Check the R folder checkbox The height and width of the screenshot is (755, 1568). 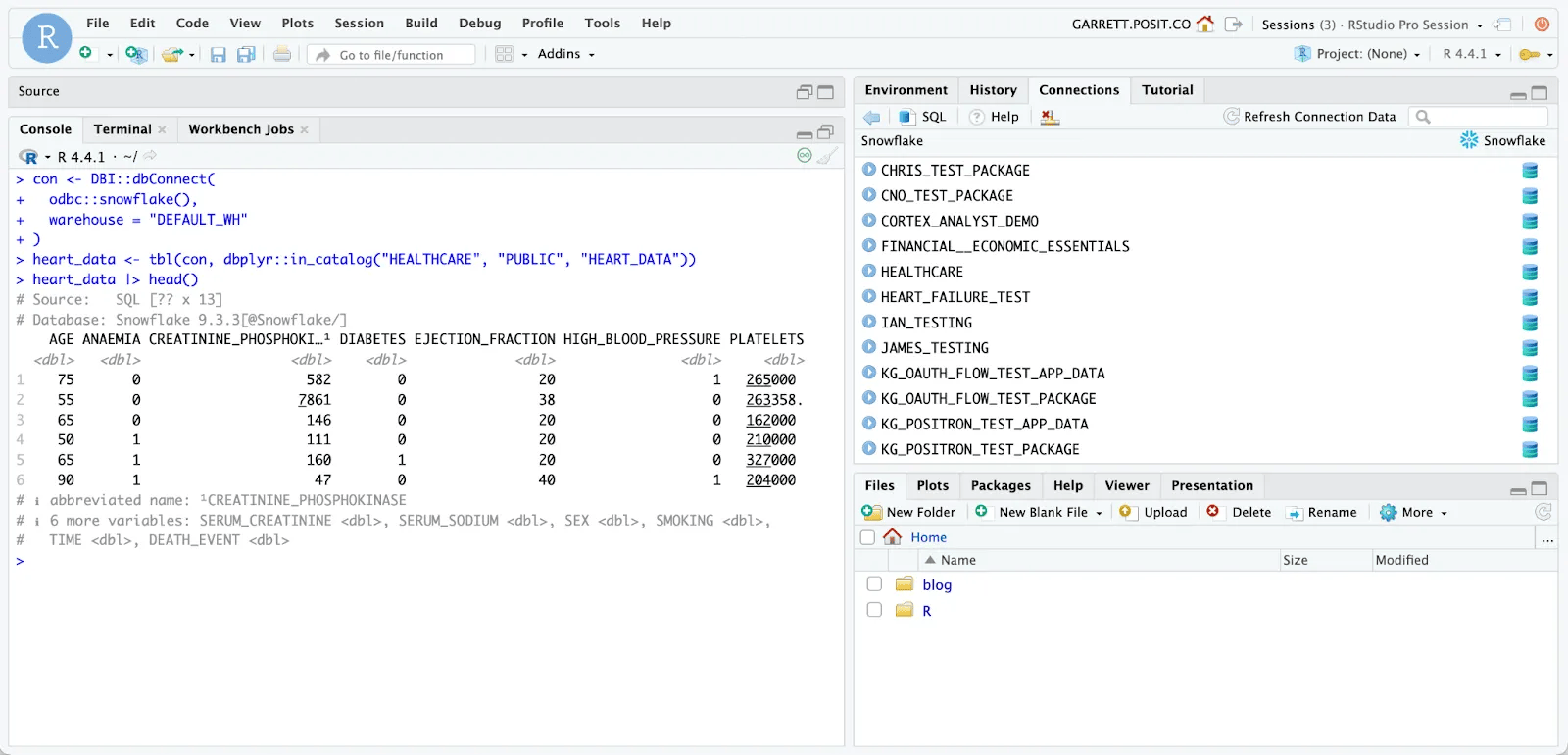(874, 610)
